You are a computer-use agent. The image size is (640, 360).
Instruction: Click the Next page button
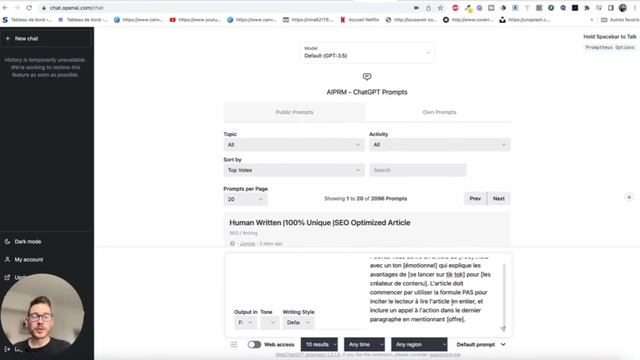click(499, 199)
